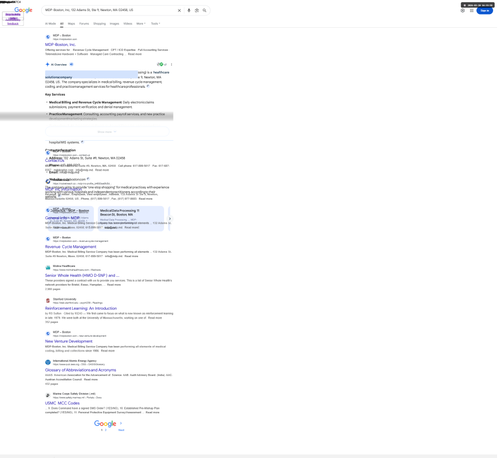Viewport: 500px width, 458px height.
Task: Switch to the Videos tab
Action: point(128,24)
